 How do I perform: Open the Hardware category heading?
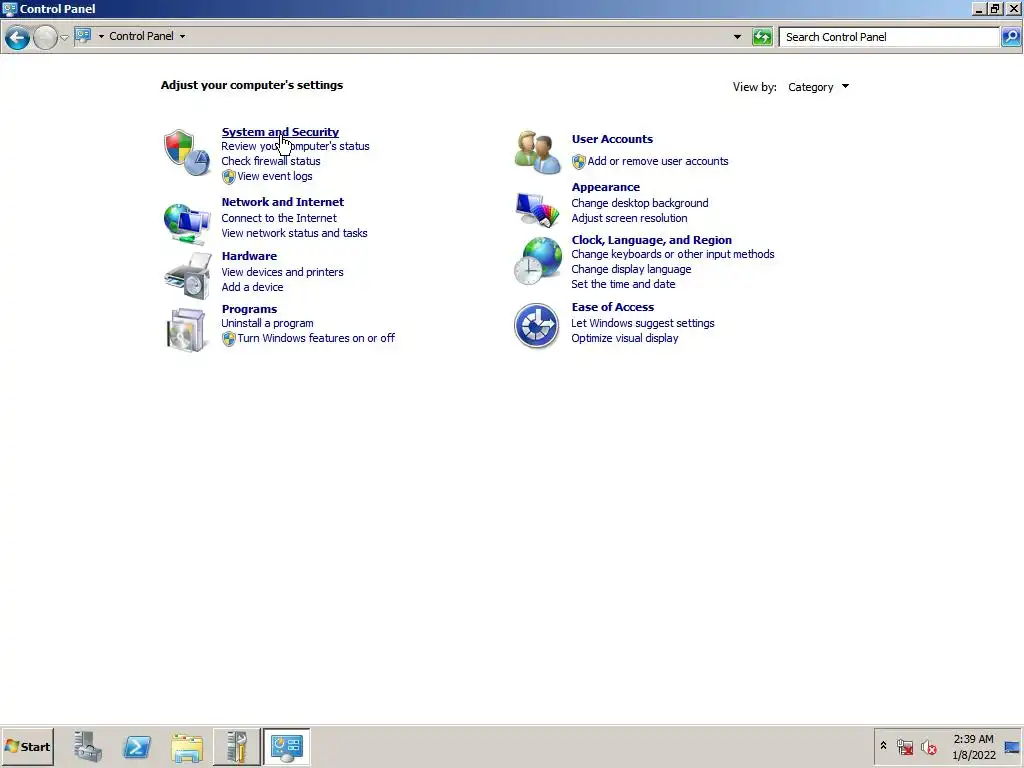point(249,256)
